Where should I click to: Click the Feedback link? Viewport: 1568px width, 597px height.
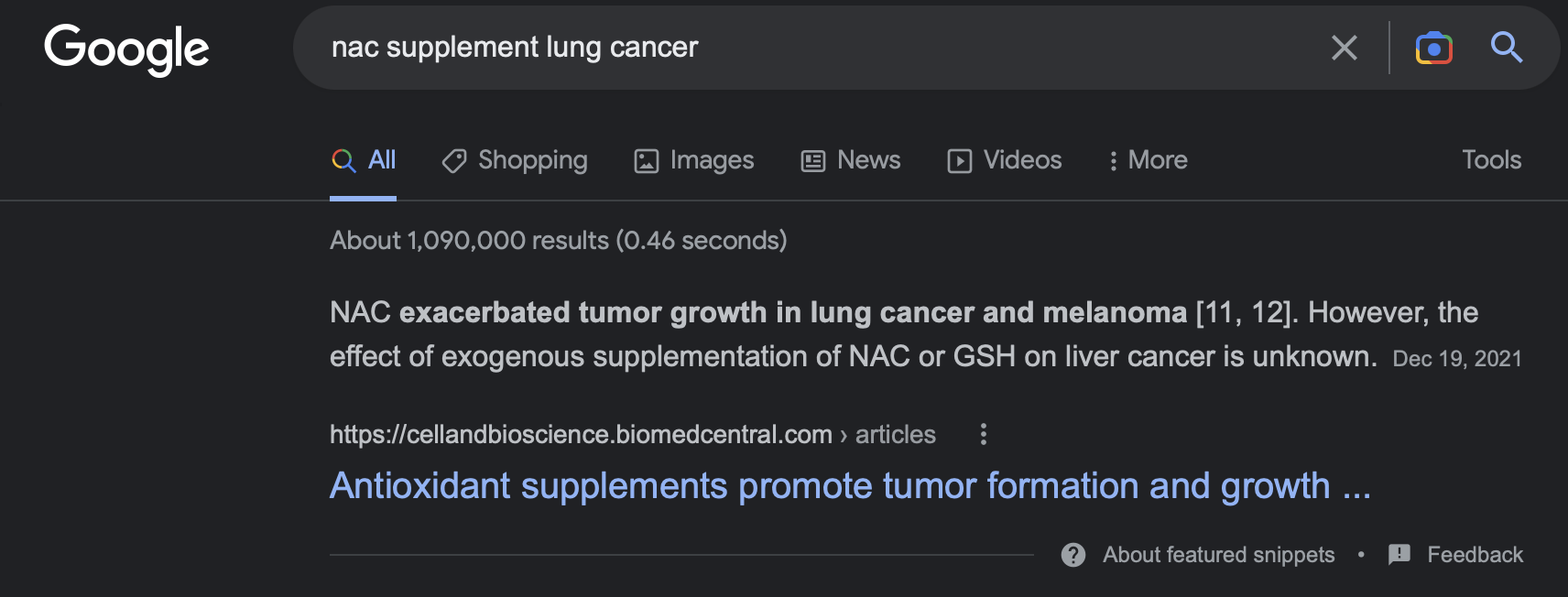tap(1475, 555)
